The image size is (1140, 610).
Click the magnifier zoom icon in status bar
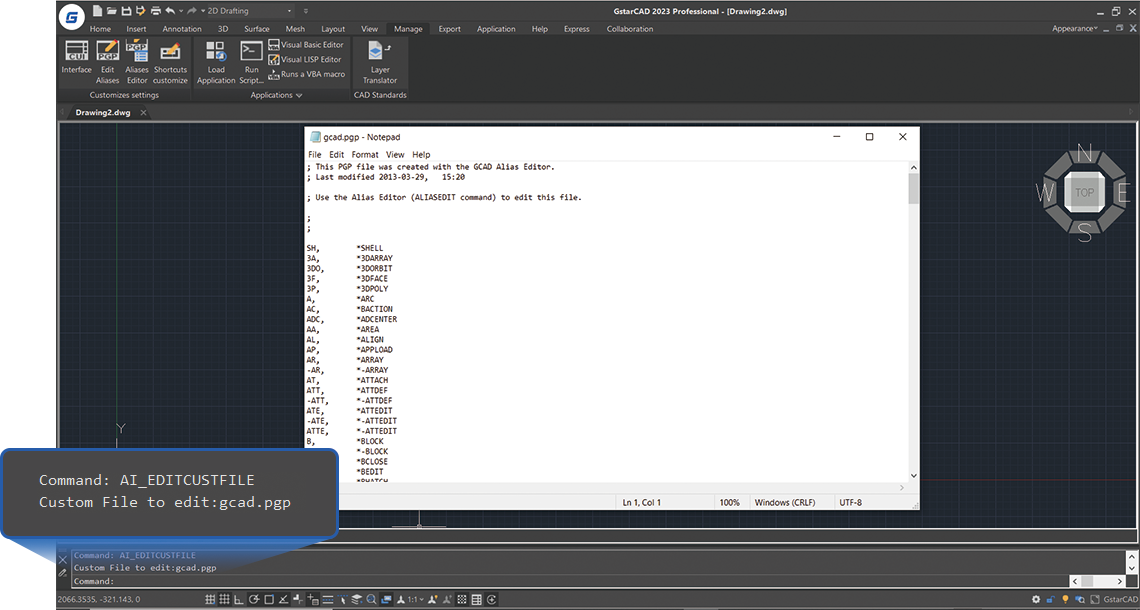[372, 600]
